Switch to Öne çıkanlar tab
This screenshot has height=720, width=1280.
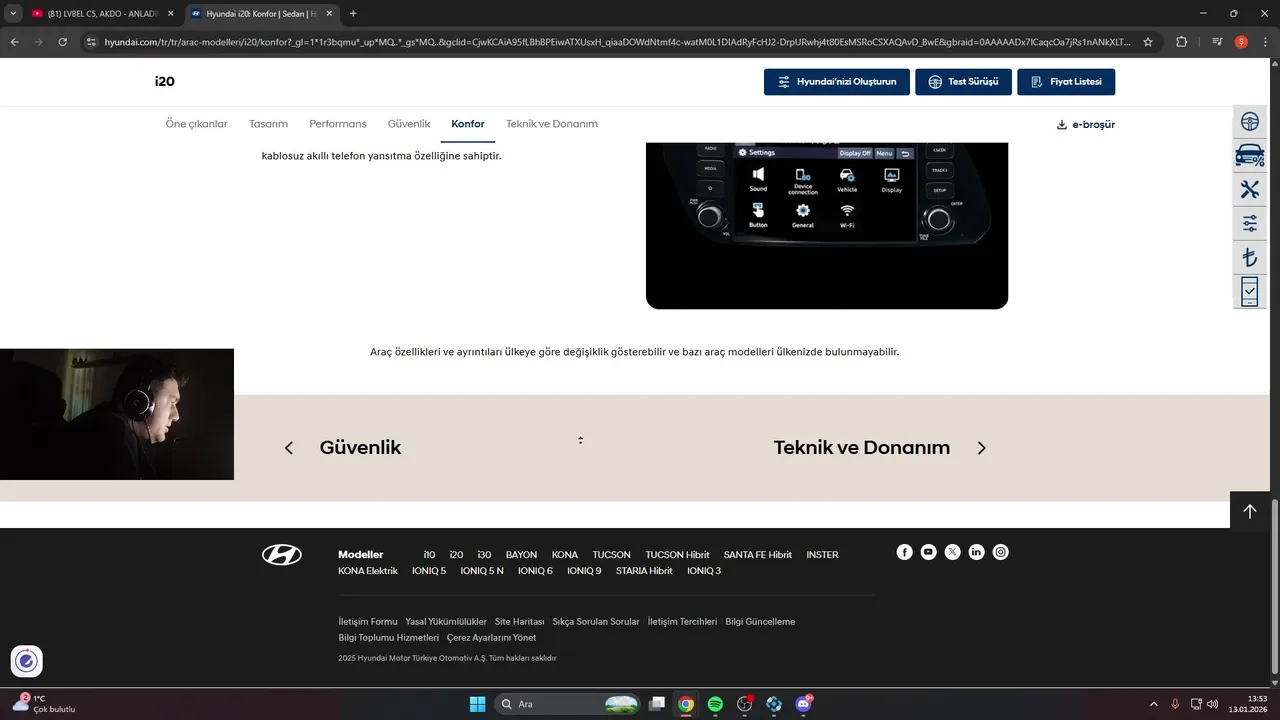point(196,124)
